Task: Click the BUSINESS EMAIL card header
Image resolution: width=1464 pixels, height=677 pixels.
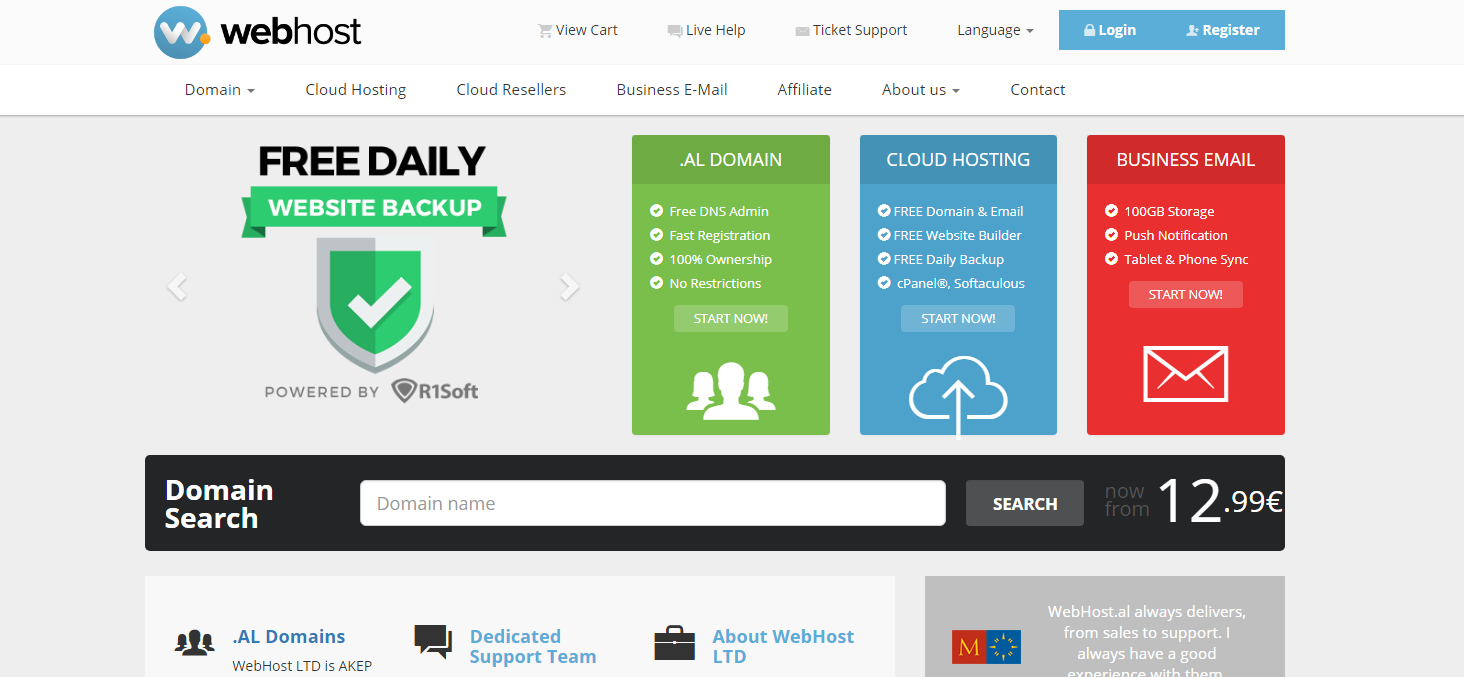Action: 1186,160
